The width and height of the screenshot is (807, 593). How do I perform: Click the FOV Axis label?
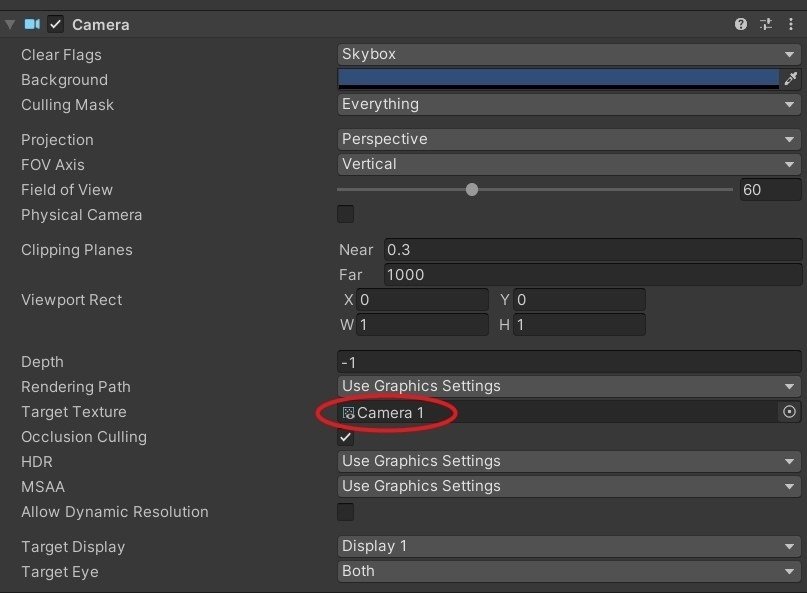pyautogui.click(x=52, y=165)
